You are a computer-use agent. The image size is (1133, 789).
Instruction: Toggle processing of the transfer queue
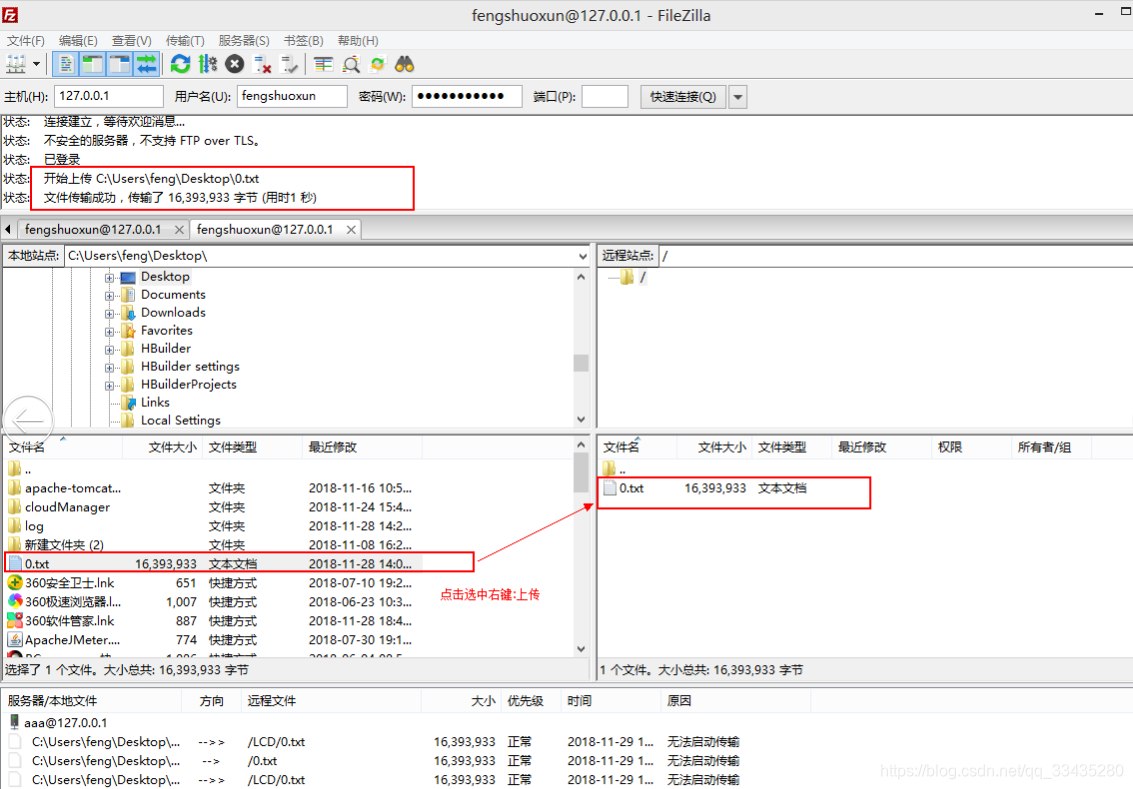[208, 64]
